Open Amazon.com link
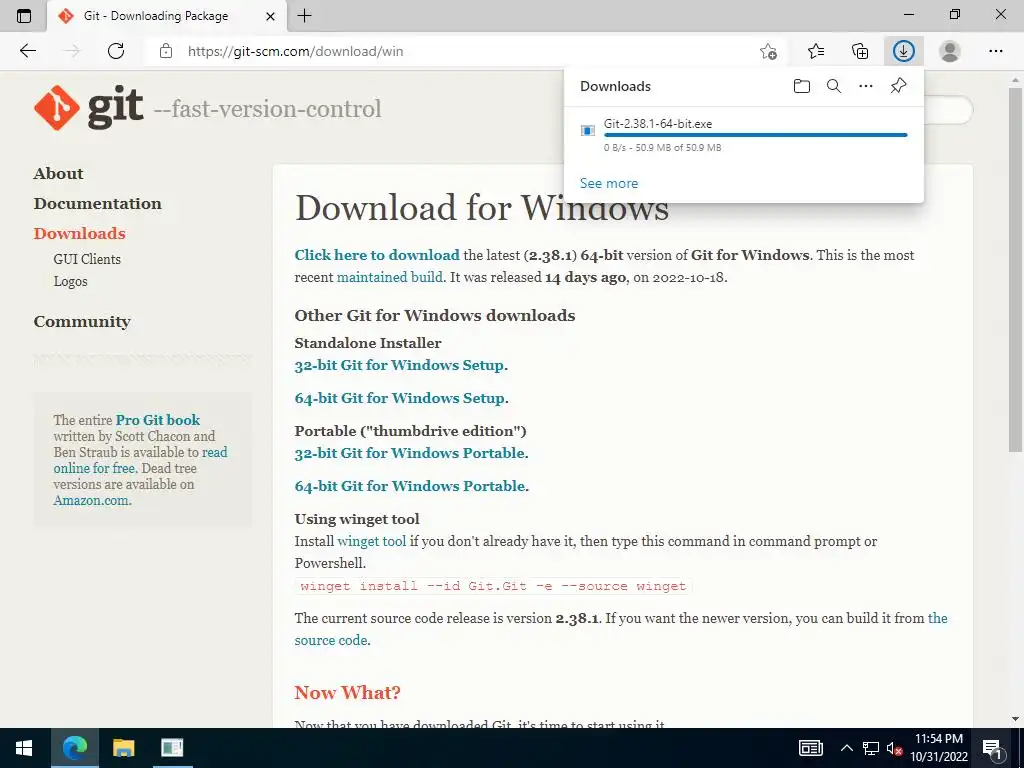1024x768 pixels. [x=91, y=501]
